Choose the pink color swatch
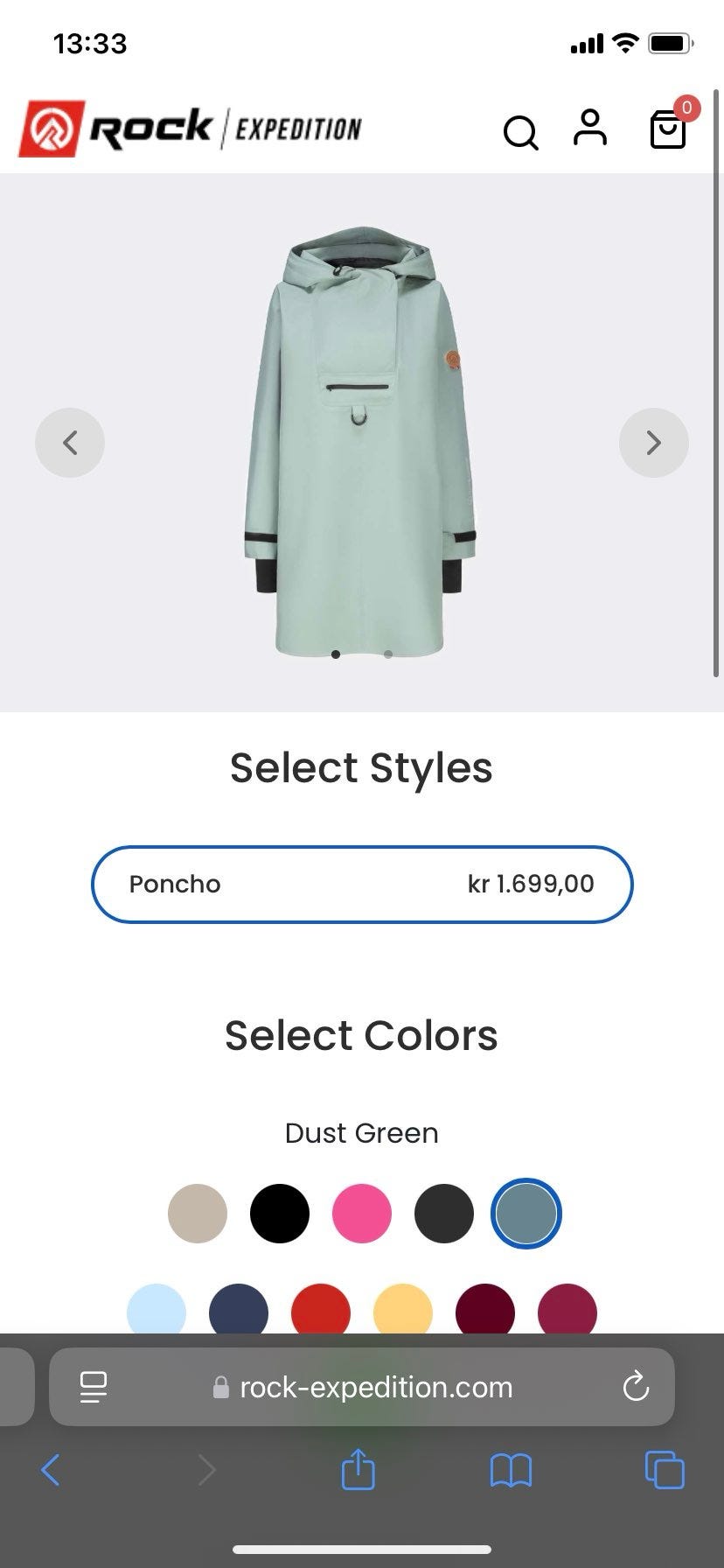This screenshot has width=724, height=1568. pos(362,1214)
